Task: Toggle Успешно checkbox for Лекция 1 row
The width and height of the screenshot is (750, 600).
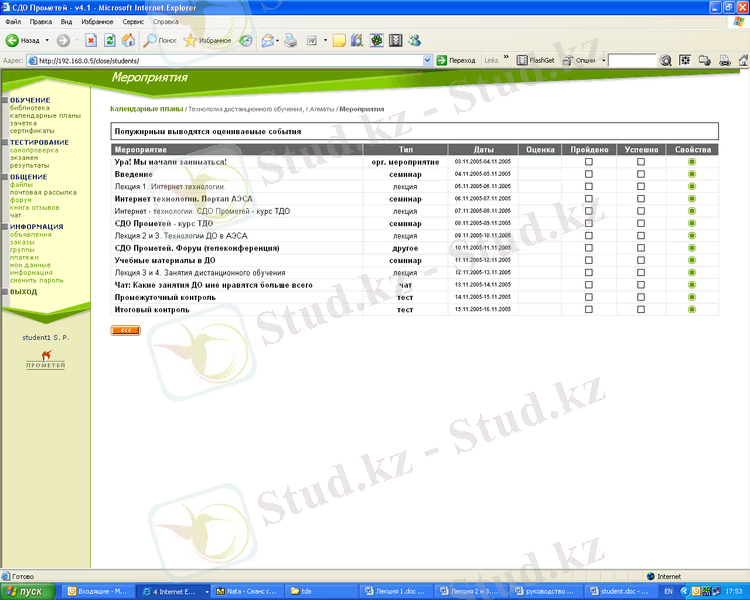Action: click(x=641, y=187)
